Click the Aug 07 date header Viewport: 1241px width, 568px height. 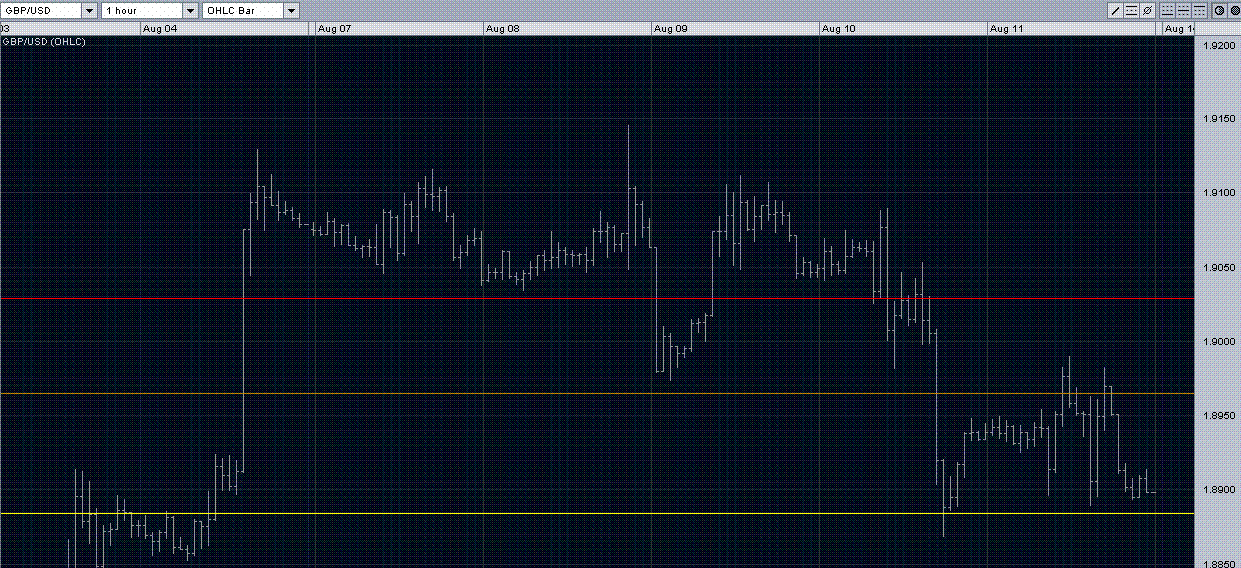334,29
